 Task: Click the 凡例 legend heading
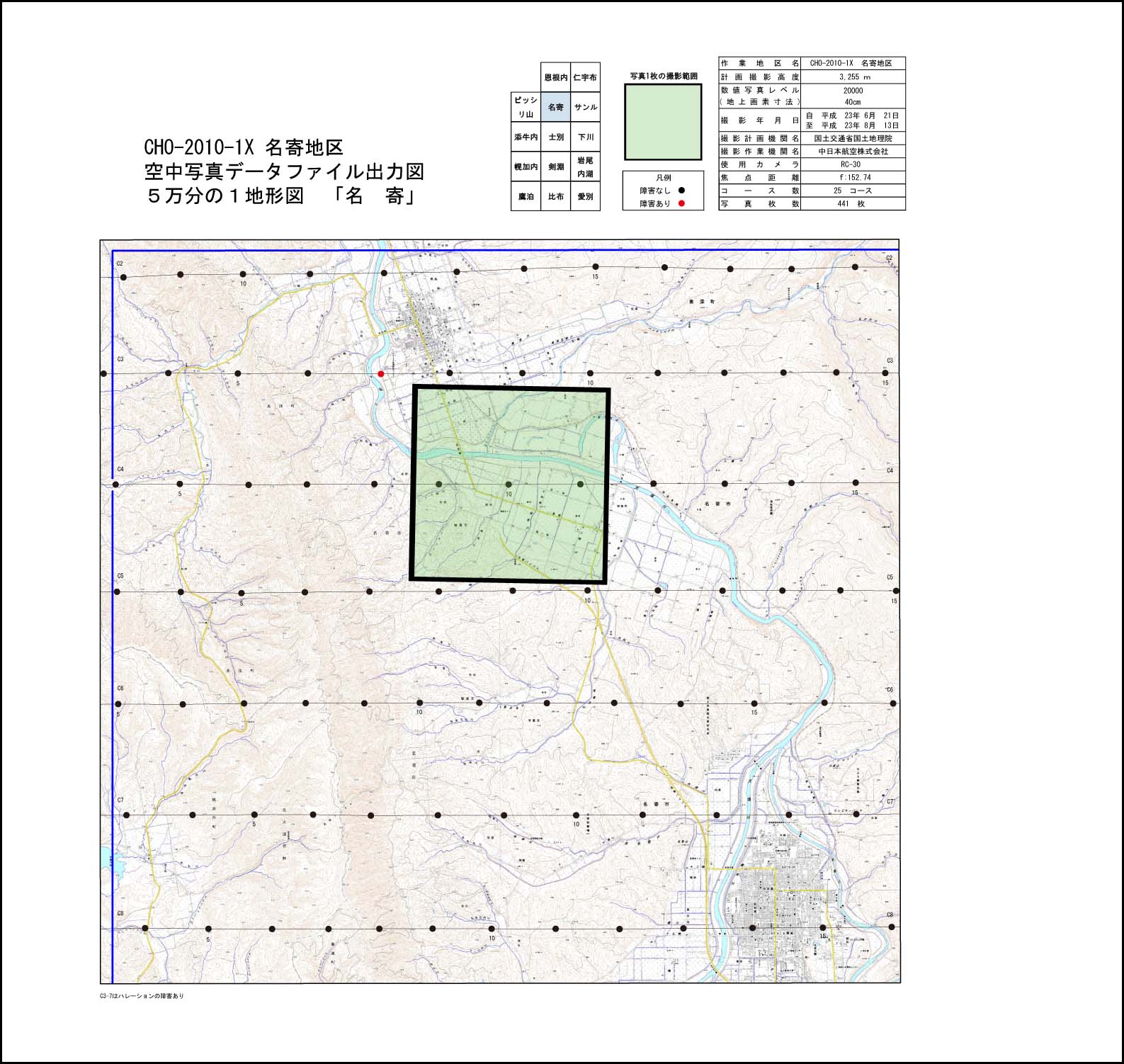click(663, 178)
